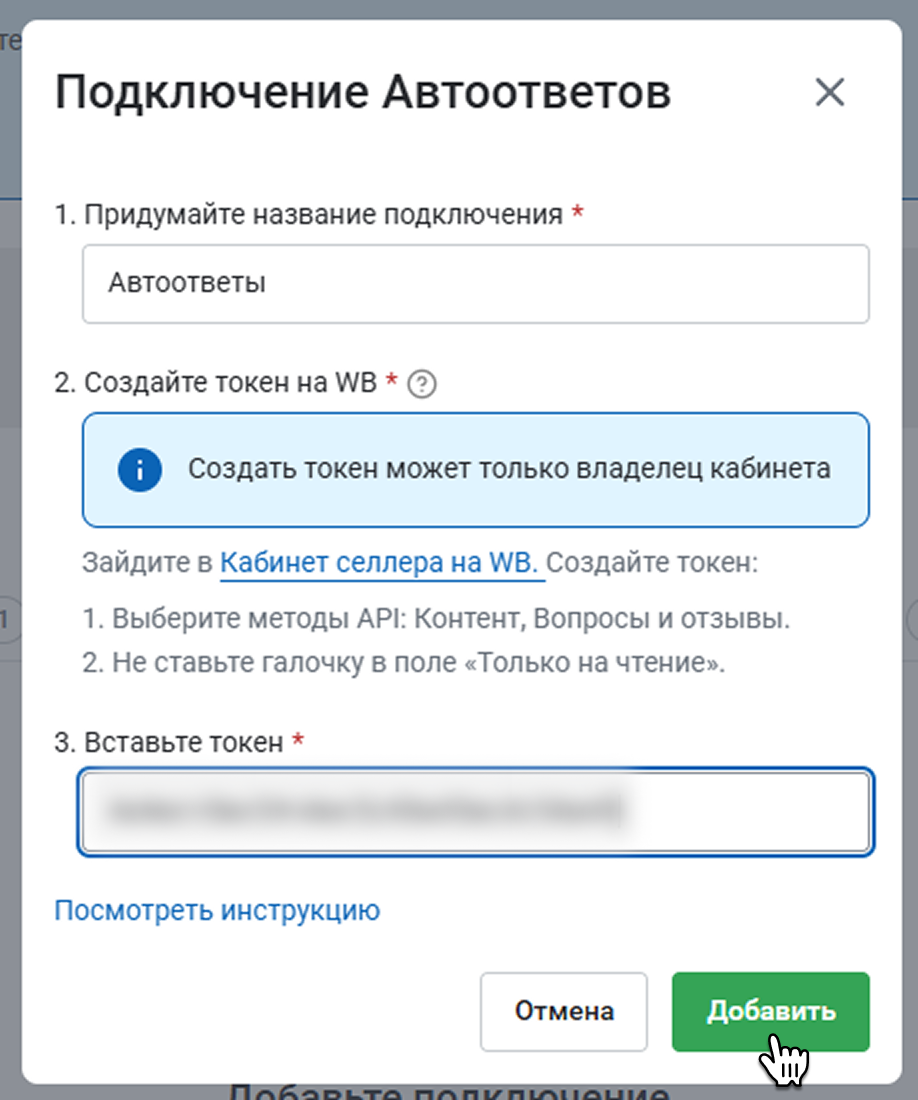Image resolution: width=918 pixels, height=1100 pixels.
Task: Cancel with the Отмена button
Action: [x=564, y=1011]
